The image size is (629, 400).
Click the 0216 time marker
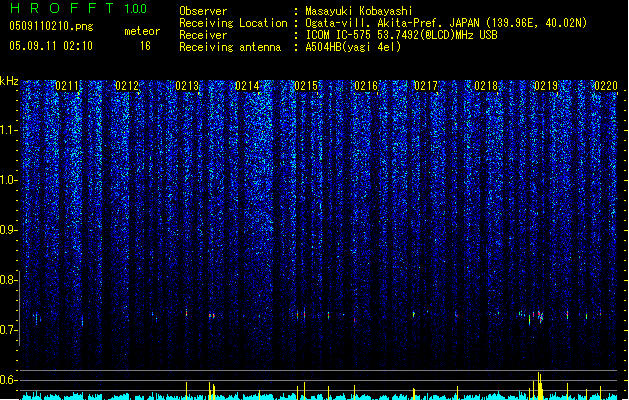coord(366,86)
